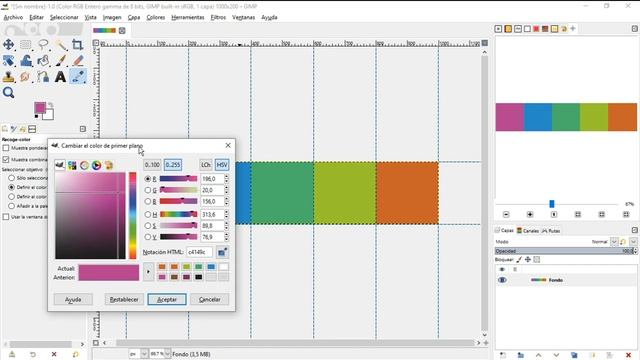Open the GIMP color selector tab
The height and width of the screenshot is (360, 640).
(60, 165)
